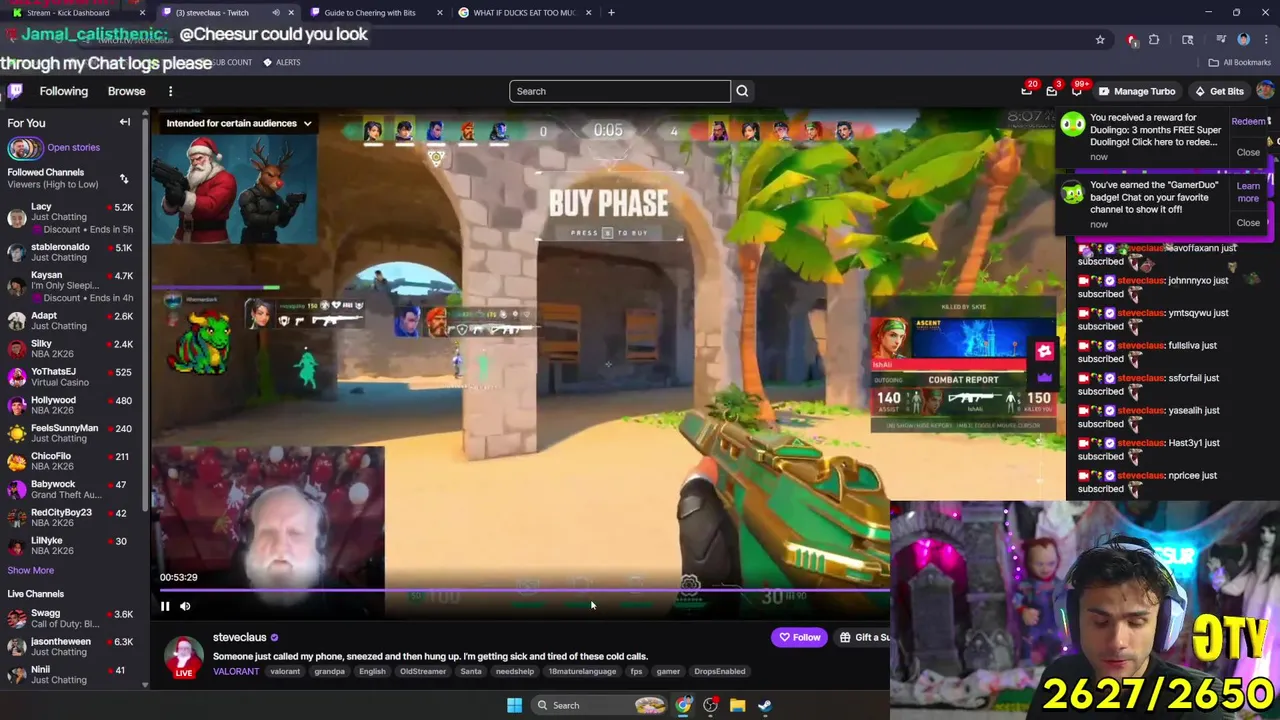This screenshot has height=720, width=1280.
Task: Focus the Twitch search field
Action: tap(620, 91)
